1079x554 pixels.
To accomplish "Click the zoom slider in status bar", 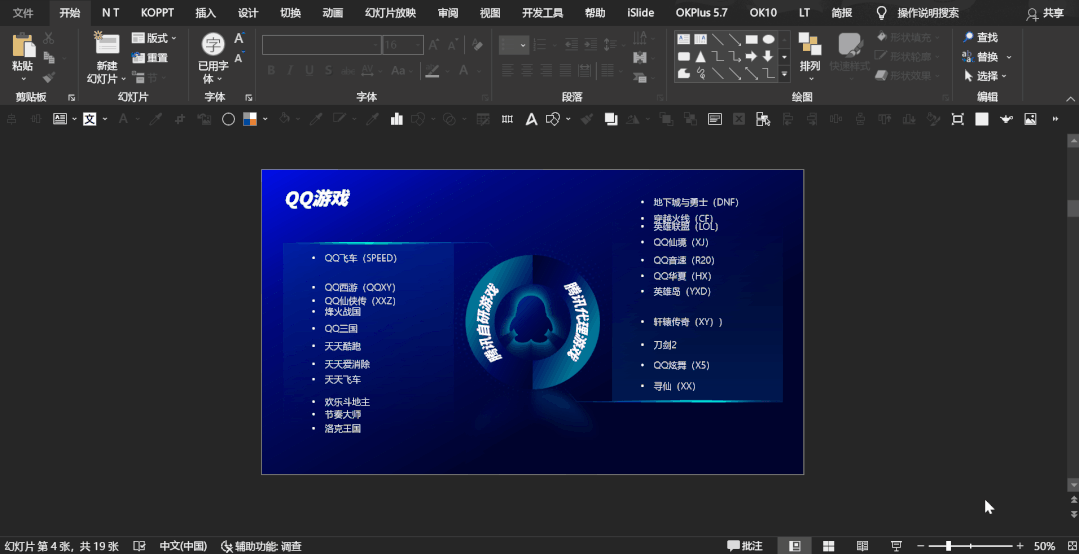I will 972,546.
